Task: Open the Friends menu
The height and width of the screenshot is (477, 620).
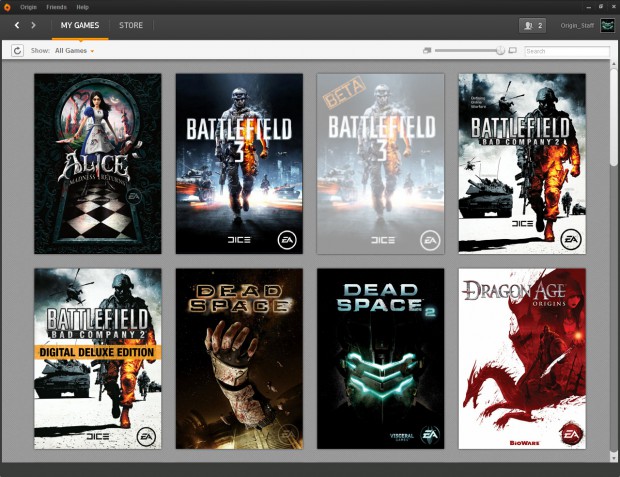Action: (56, 6)
